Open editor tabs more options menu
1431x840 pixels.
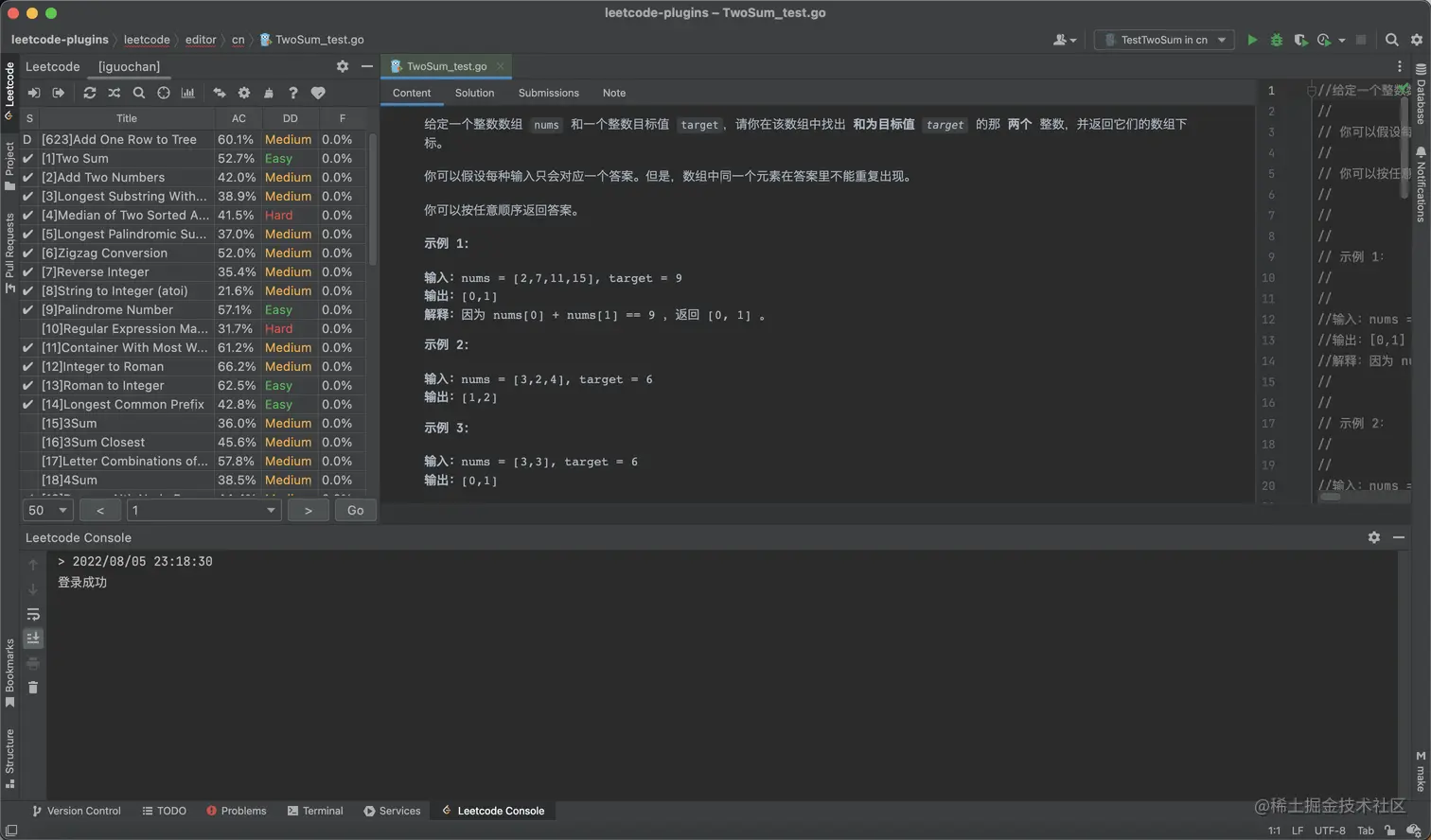[x=1400, y=66]
